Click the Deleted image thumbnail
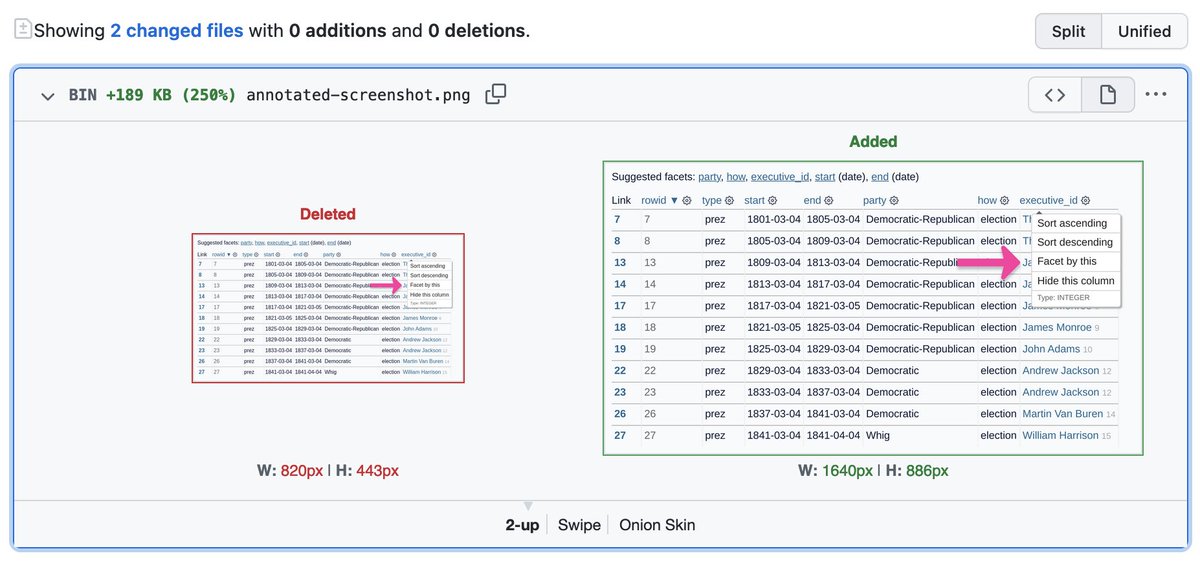This screenshot has height=562, width=1200. [328, 307]
